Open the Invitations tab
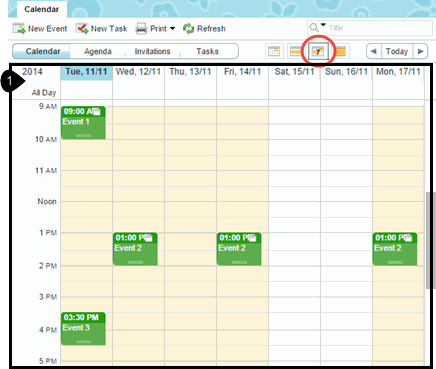 (x=152, y=51)
